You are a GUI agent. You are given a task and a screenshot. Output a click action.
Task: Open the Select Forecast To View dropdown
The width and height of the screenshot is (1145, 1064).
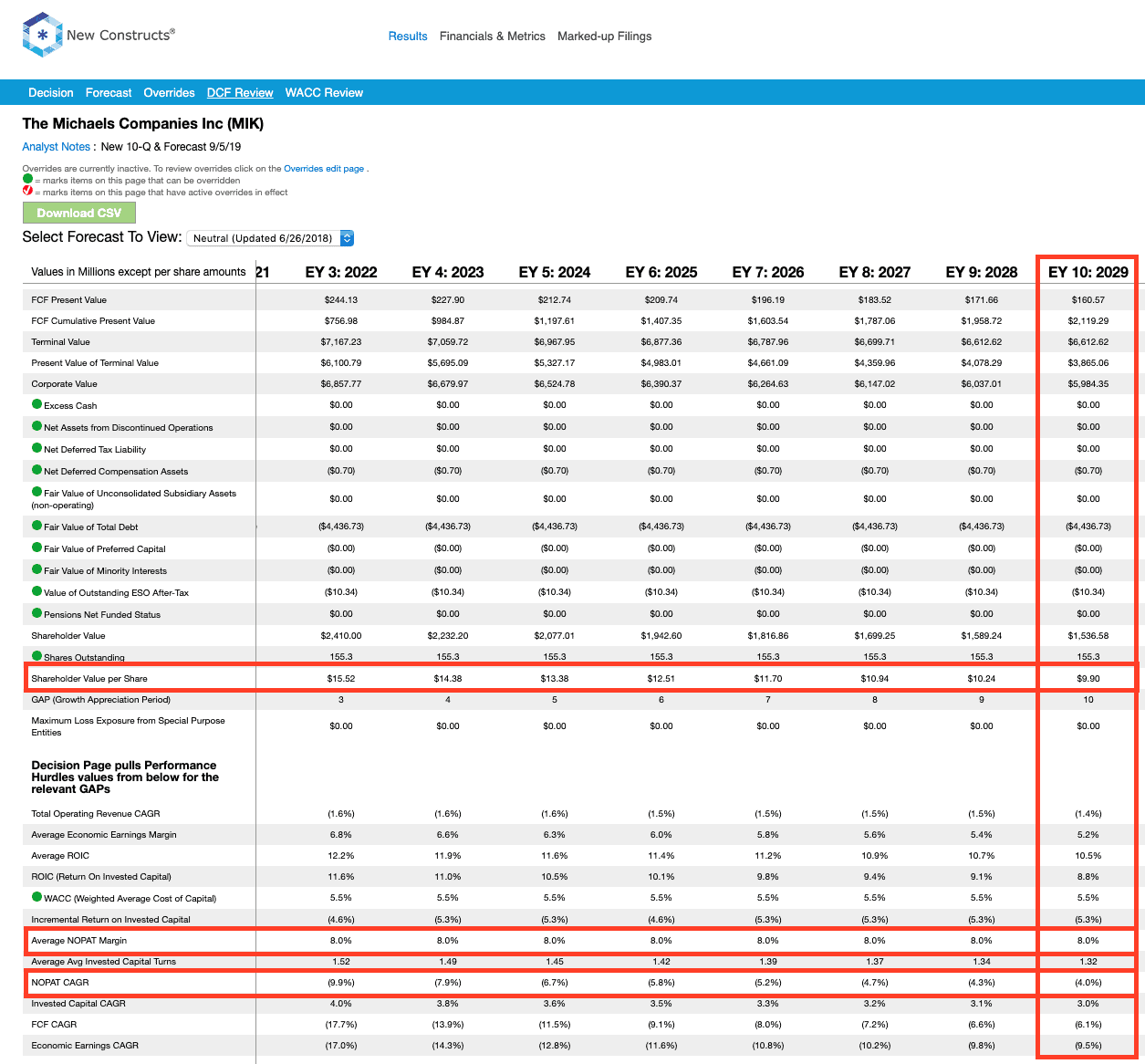point(270,238)
